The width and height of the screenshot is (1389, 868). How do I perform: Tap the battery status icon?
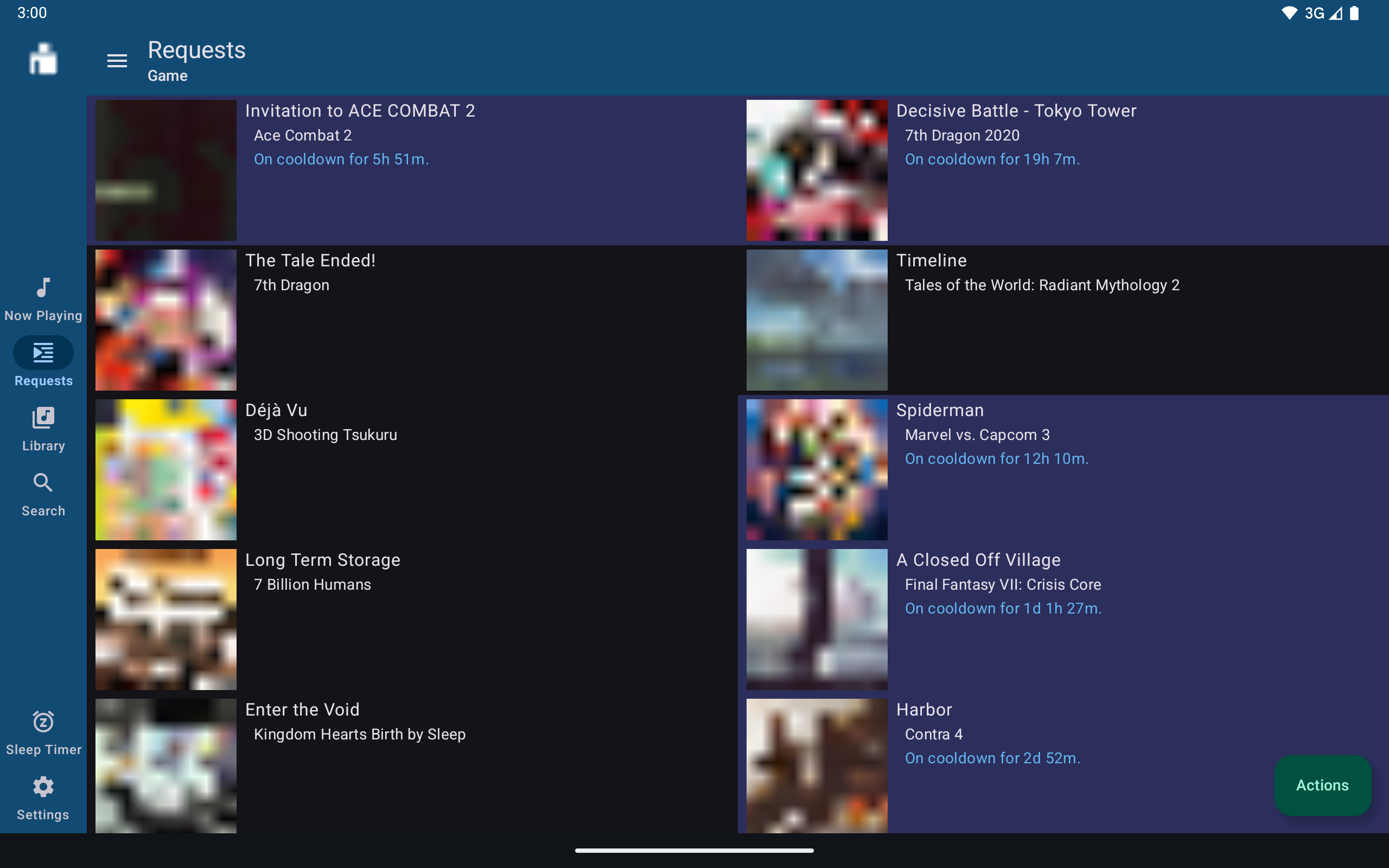(1354, 13)
